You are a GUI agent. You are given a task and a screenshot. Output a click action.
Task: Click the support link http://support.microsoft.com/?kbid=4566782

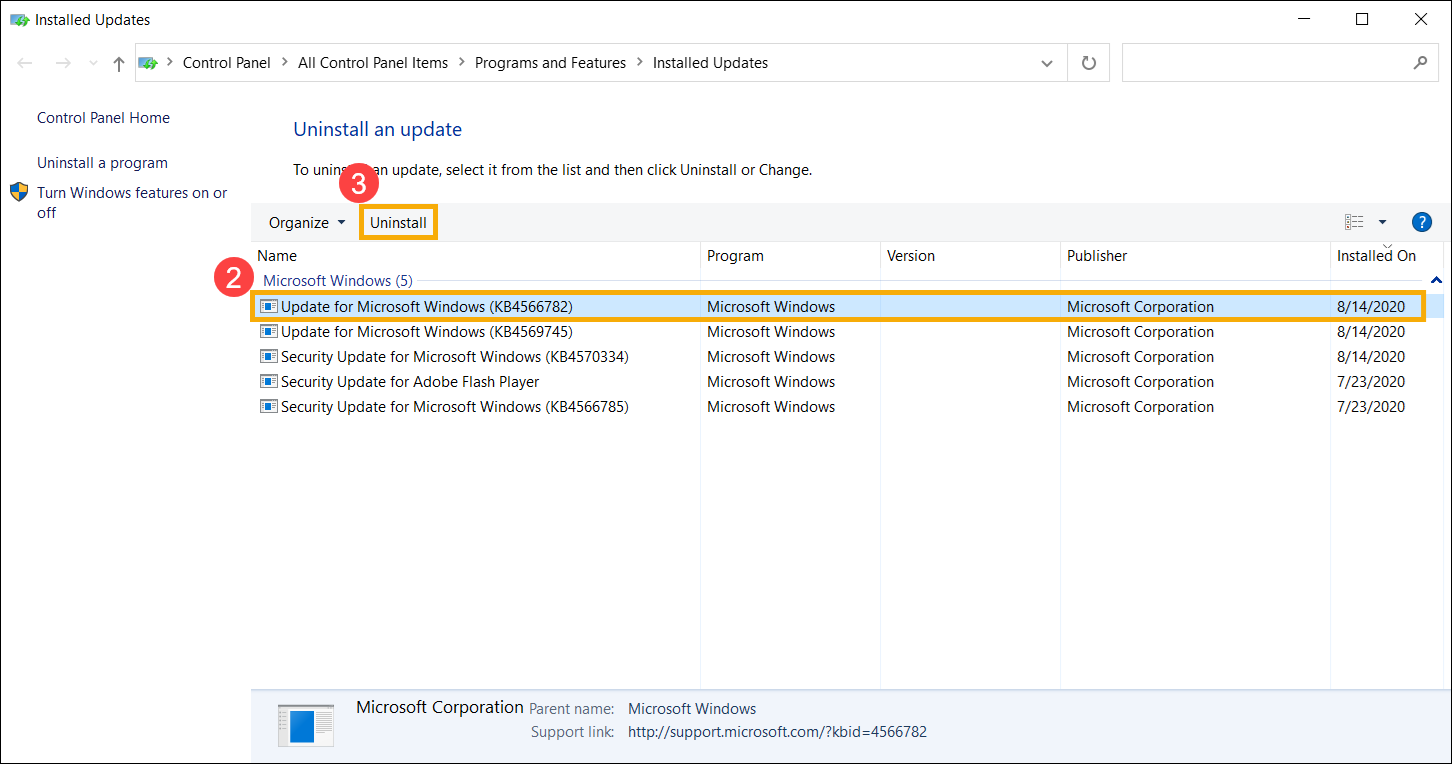pos(777,732)
